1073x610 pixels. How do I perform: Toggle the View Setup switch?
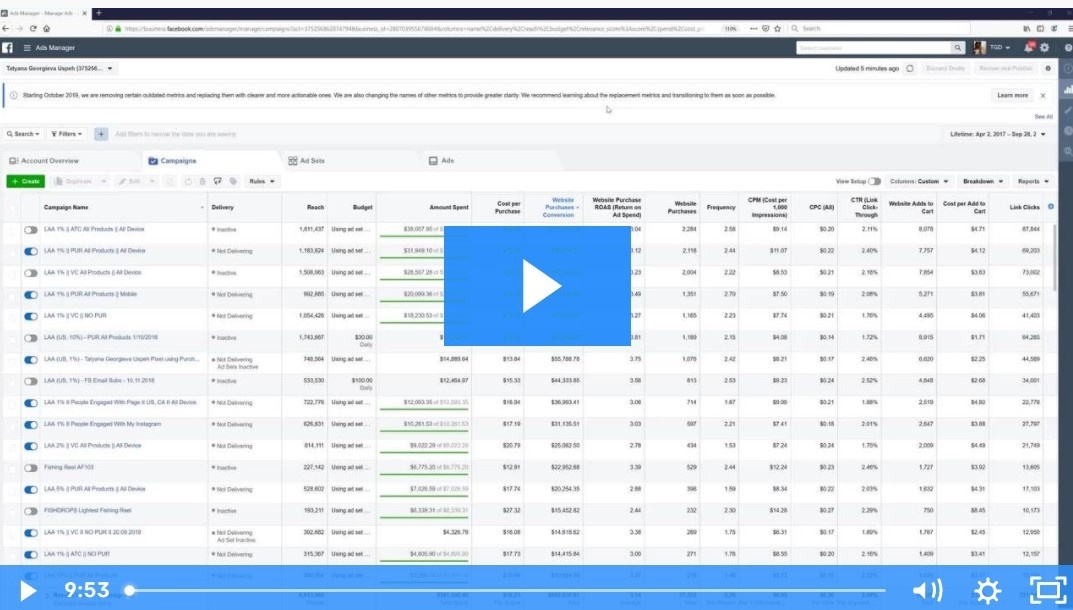pos(875,181)
